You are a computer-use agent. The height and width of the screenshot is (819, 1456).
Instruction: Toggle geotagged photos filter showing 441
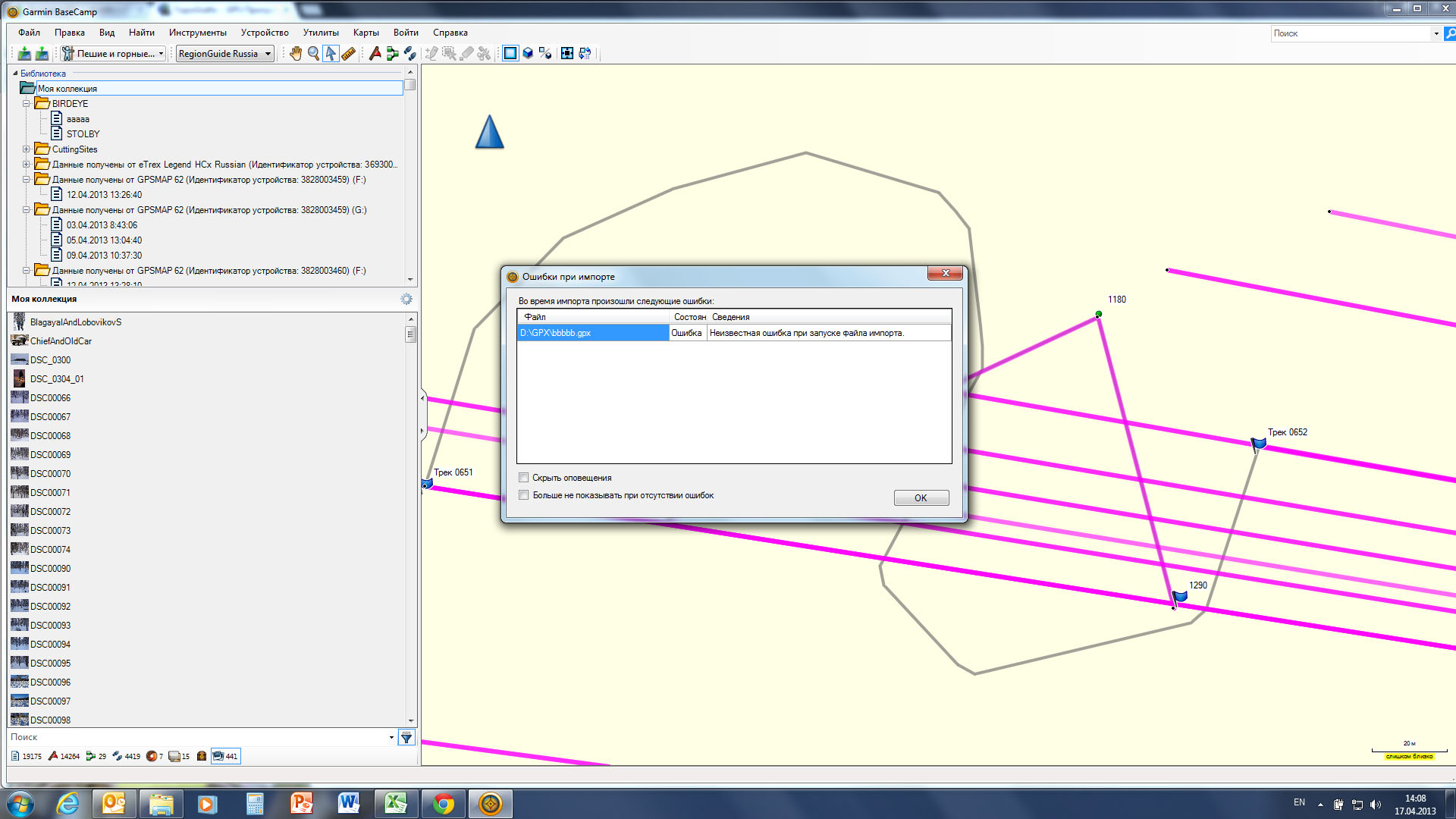(225, 756)
